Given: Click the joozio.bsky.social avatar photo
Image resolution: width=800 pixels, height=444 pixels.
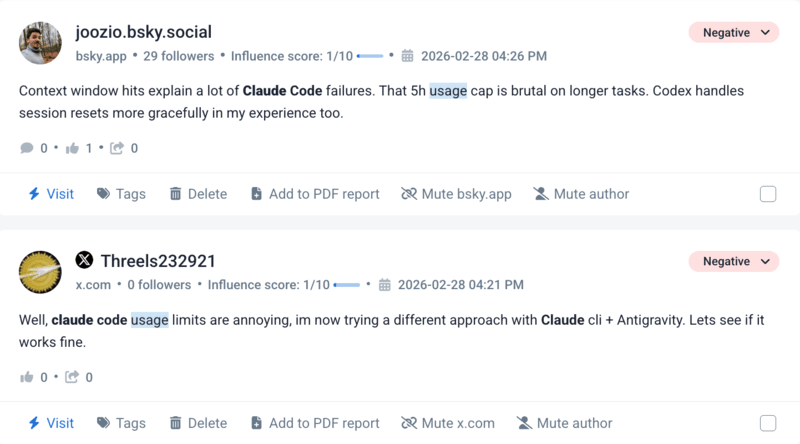Looking at the screenshot, I should tap(41, 43).
